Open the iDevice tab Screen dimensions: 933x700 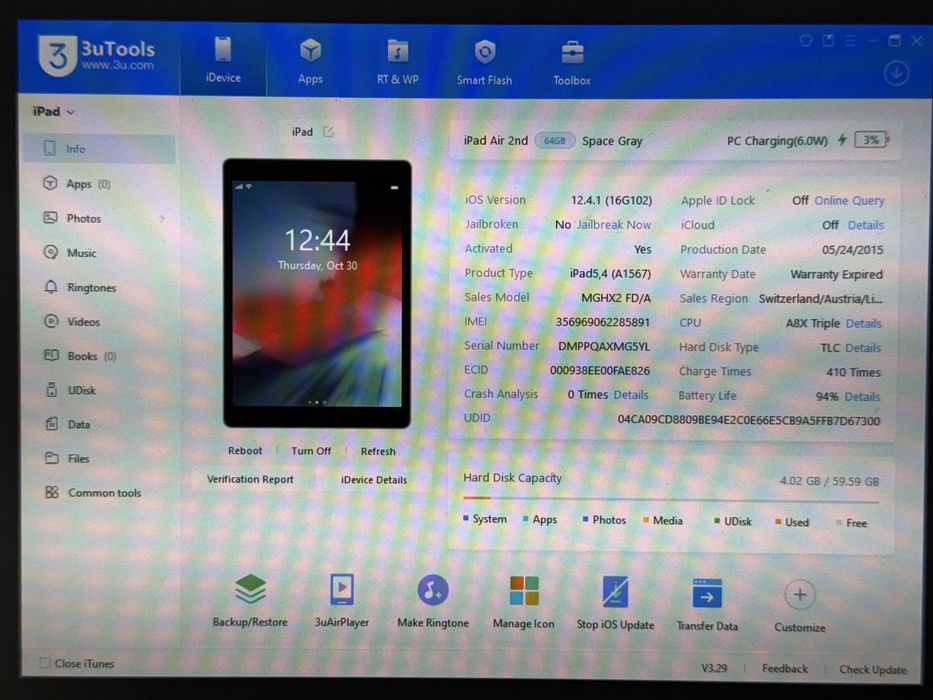(223, 60)
